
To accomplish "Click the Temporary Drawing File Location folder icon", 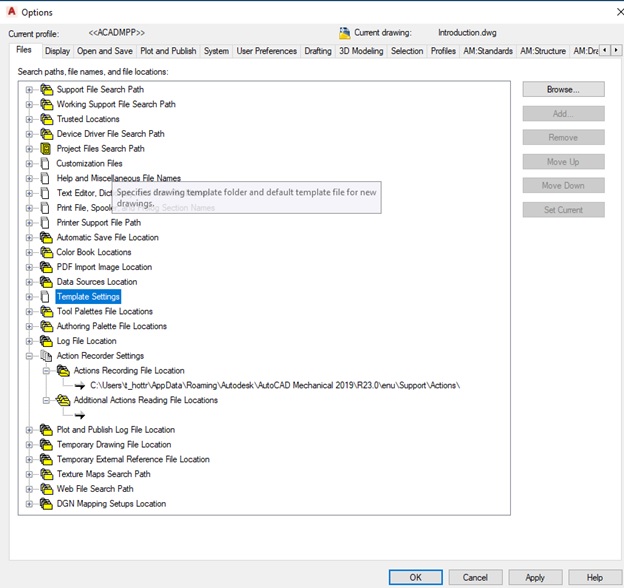I will [x=47, y=445].
